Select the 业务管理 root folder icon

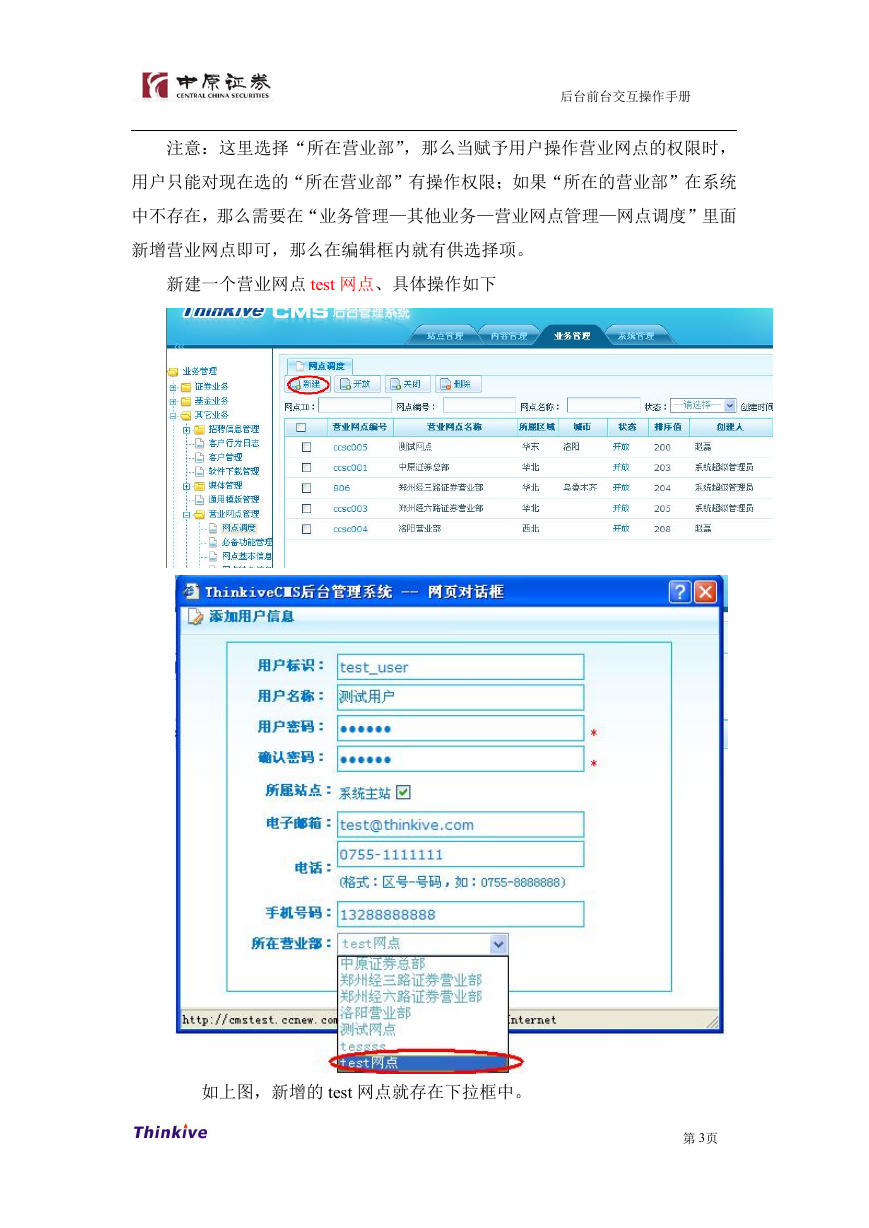(173, 371)
